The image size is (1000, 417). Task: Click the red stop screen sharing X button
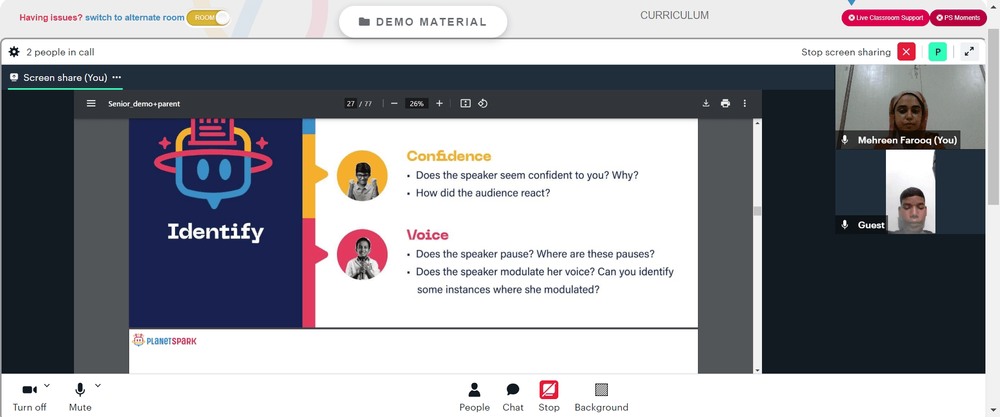(906, 52)
